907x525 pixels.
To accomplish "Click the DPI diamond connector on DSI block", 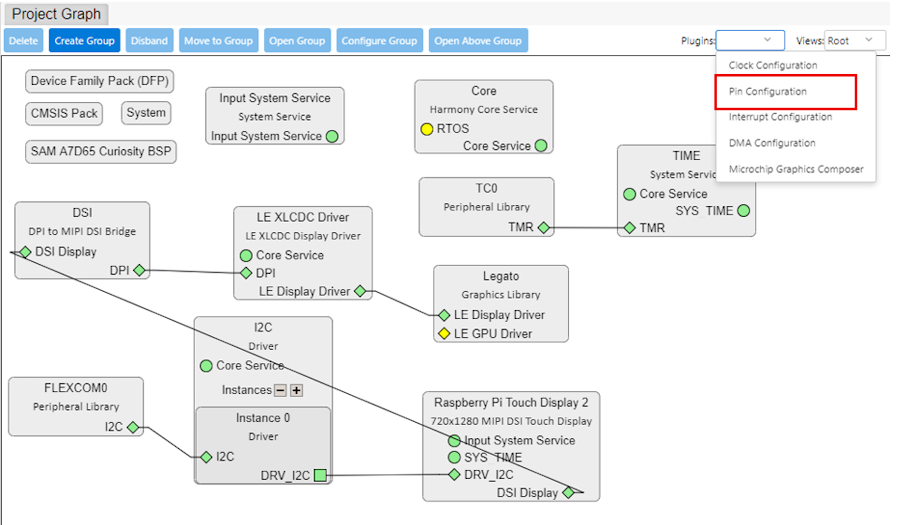I will click(x=140, y=270).
